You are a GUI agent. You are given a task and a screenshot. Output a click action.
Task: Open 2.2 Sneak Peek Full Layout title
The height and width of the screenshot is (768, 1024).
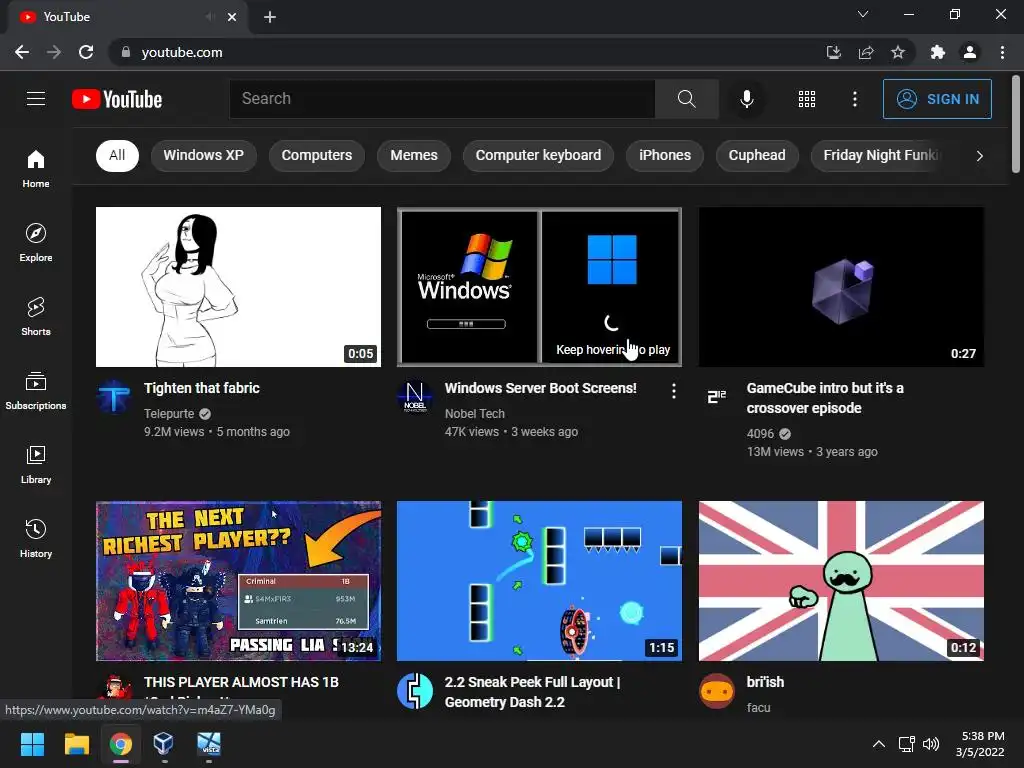532,692
